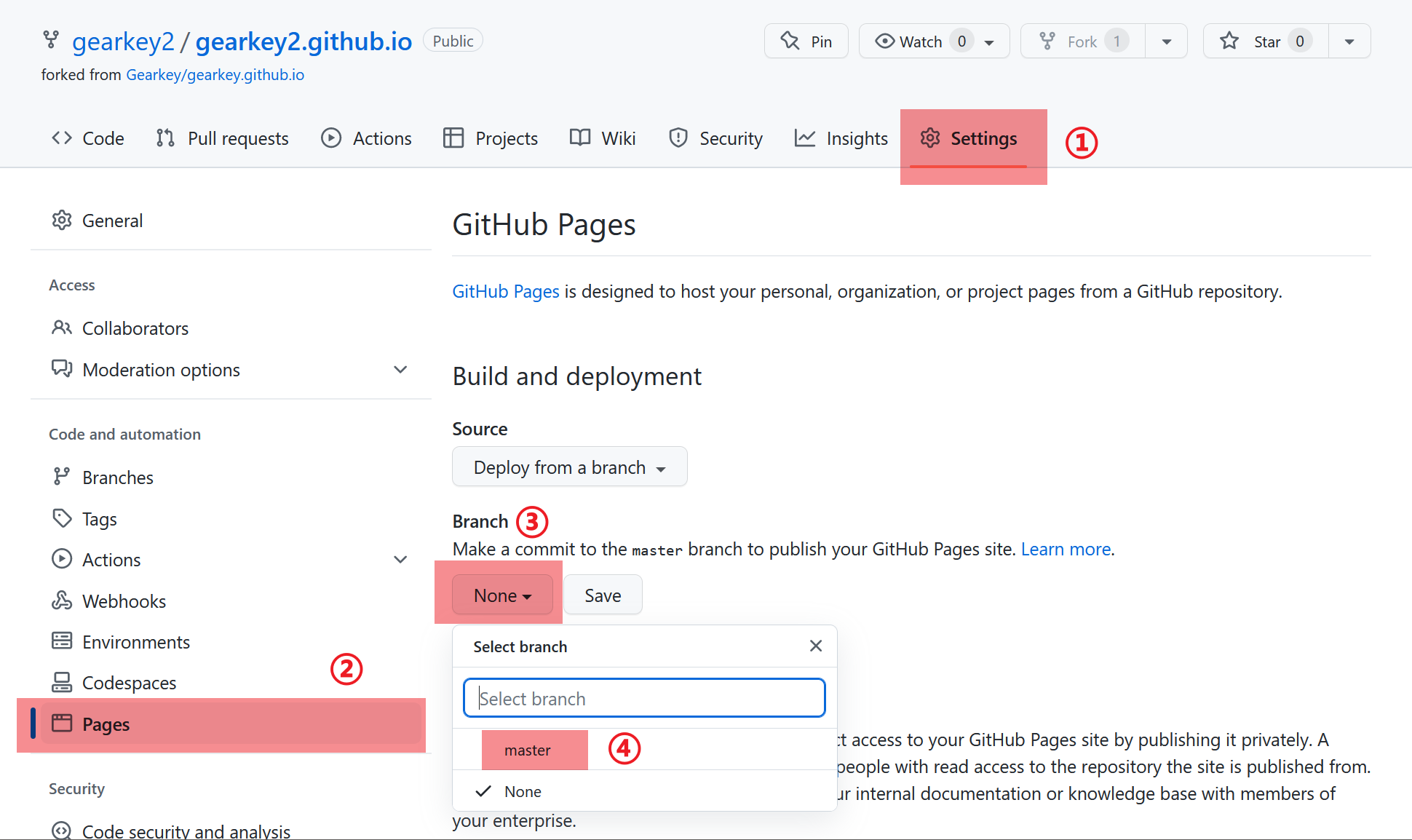Click the play icon beside sidebar Actions
Screen dimensions: 1412x840
click(x=62, y=559)
